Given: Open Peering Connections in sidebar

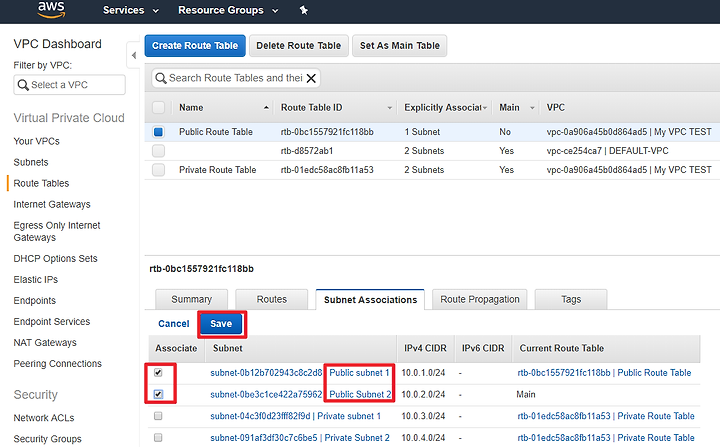Looking at the screenshot, I should (x=58, y=364).
